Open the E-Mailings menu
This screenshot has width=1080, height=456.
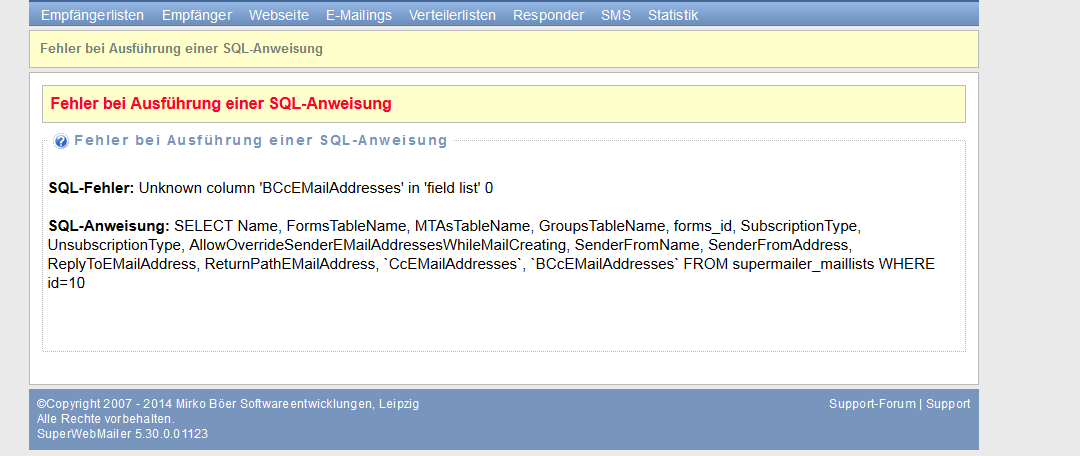coord(359,15)
